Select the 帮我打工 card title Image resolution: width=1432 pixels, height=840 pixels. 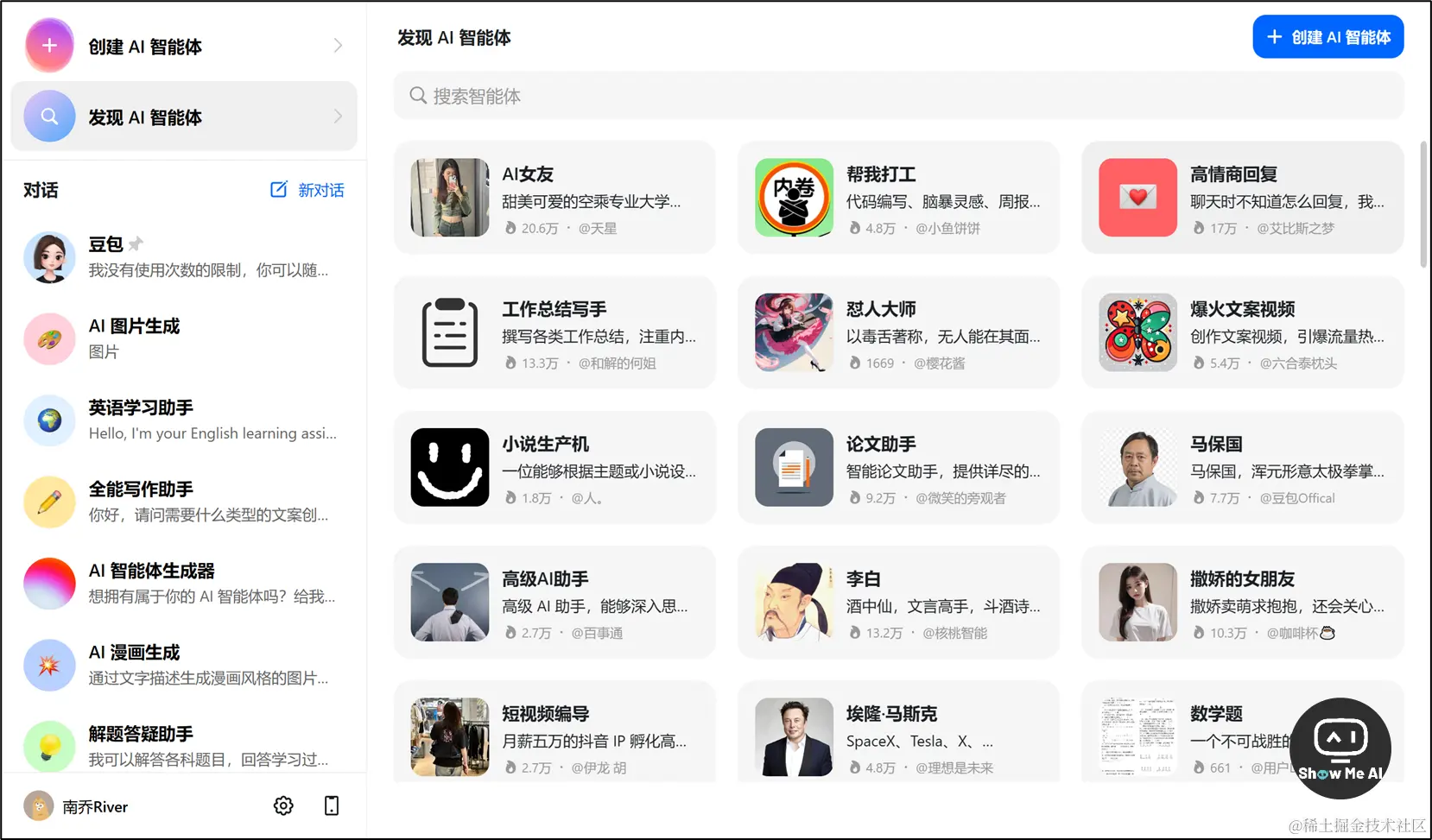pyautogui.click(x=881, y=174)
